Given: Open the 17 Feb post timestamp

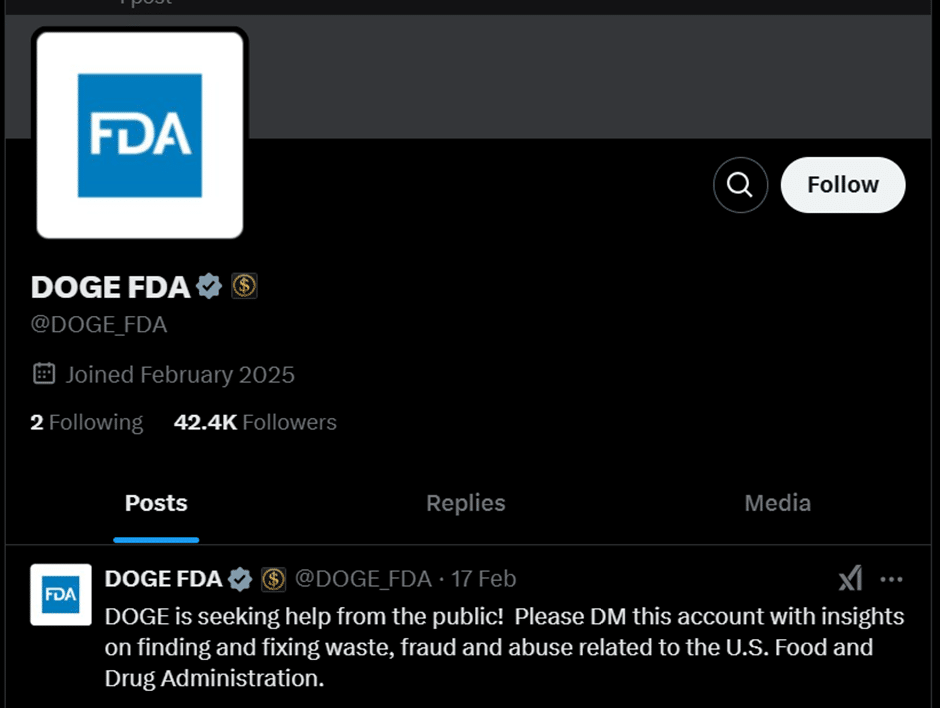Looking at the screenshot, I should tap(483, 579).
